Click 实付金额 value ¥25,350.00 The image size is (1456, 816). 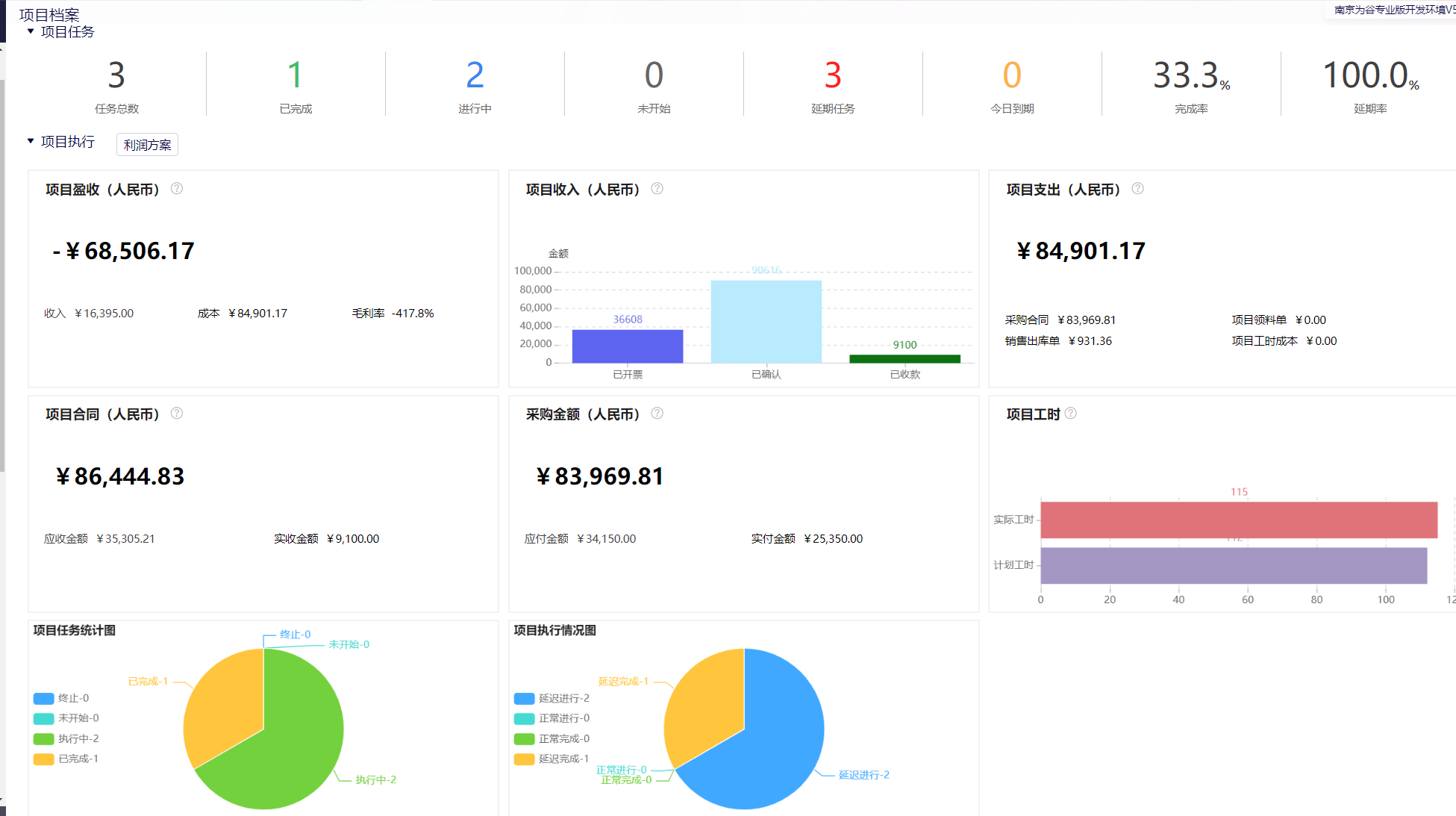(x=833, y=539)
